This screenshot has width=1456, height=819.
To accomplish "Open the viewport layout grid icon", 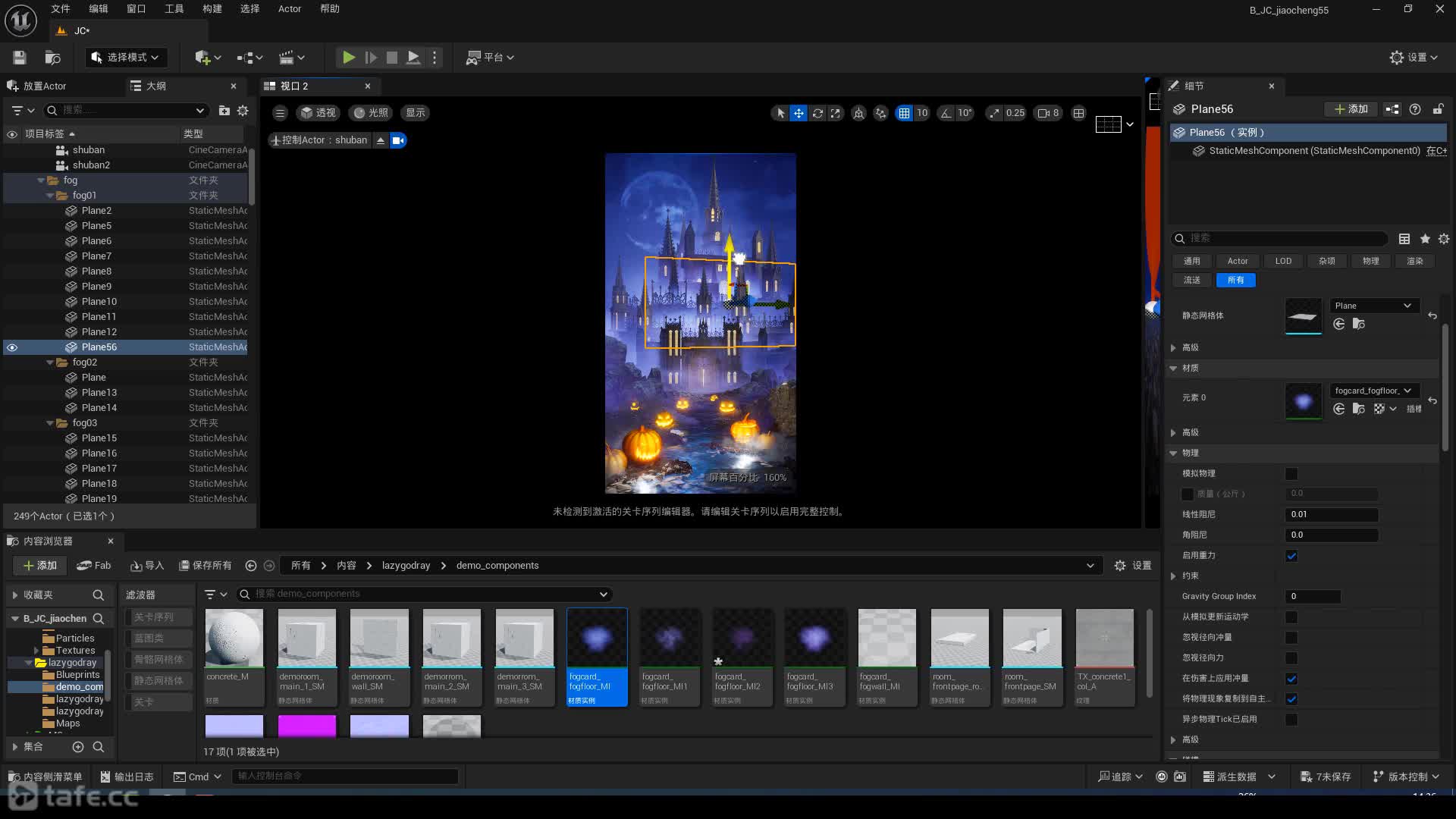I will coord(1079,113).
